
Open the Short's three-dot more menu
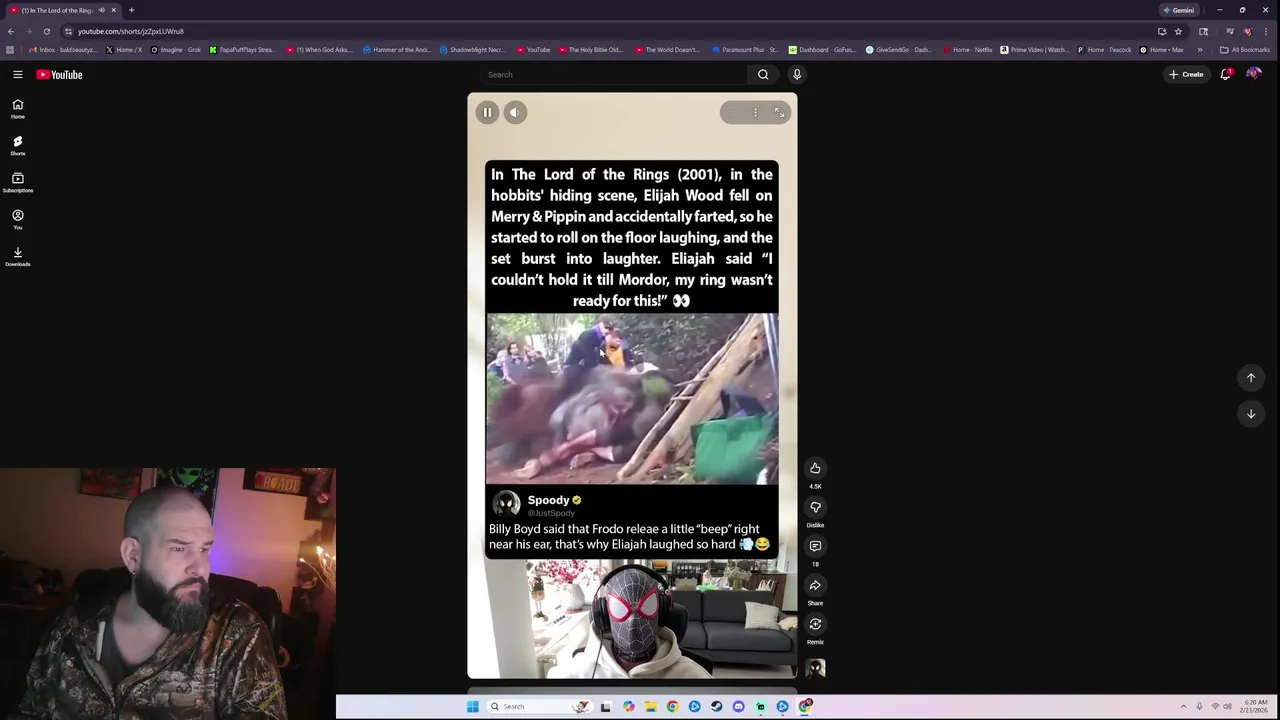click(x=755, y=112)
